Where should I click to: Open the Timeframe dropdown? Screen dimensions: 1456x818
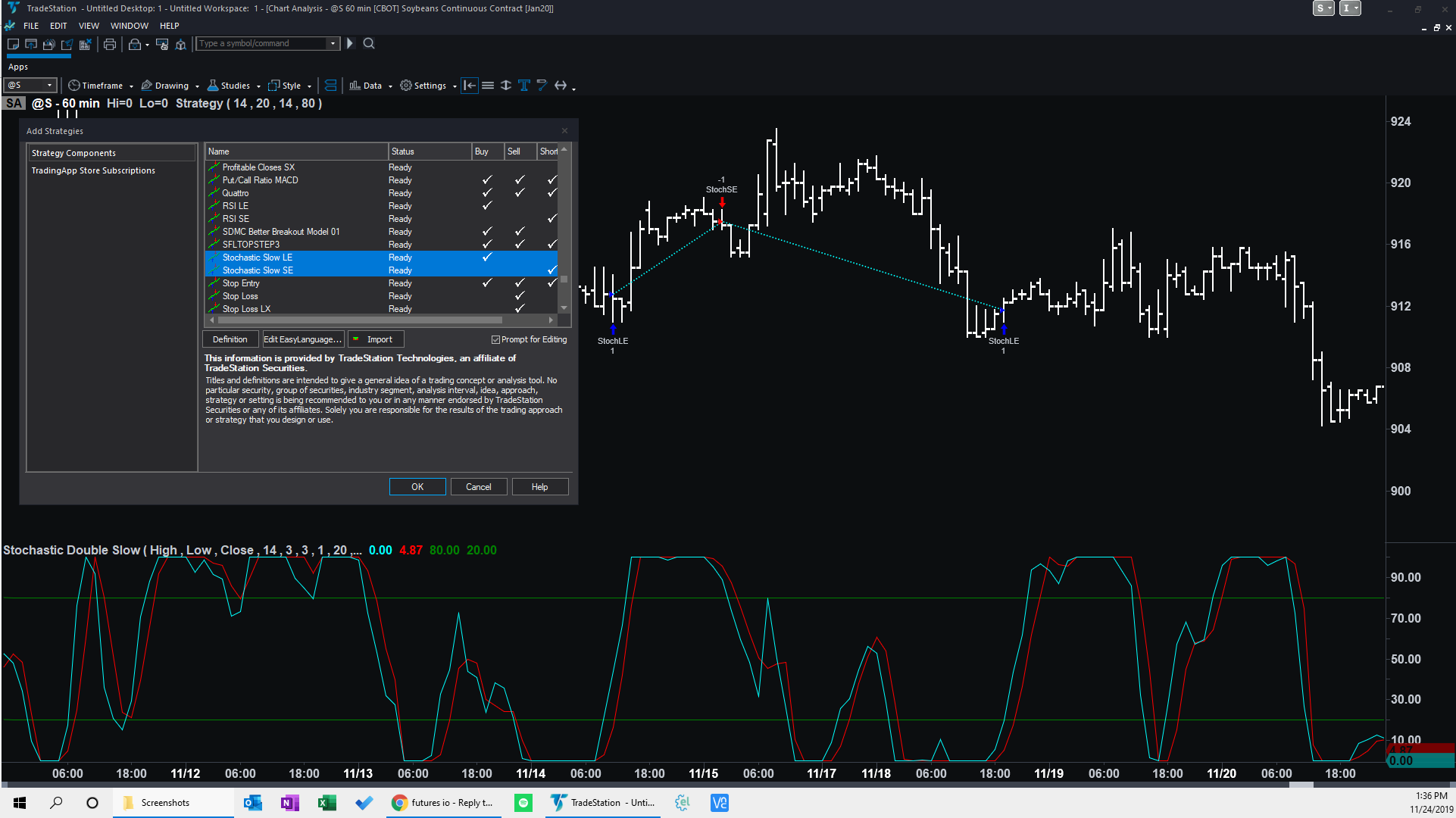100,86
